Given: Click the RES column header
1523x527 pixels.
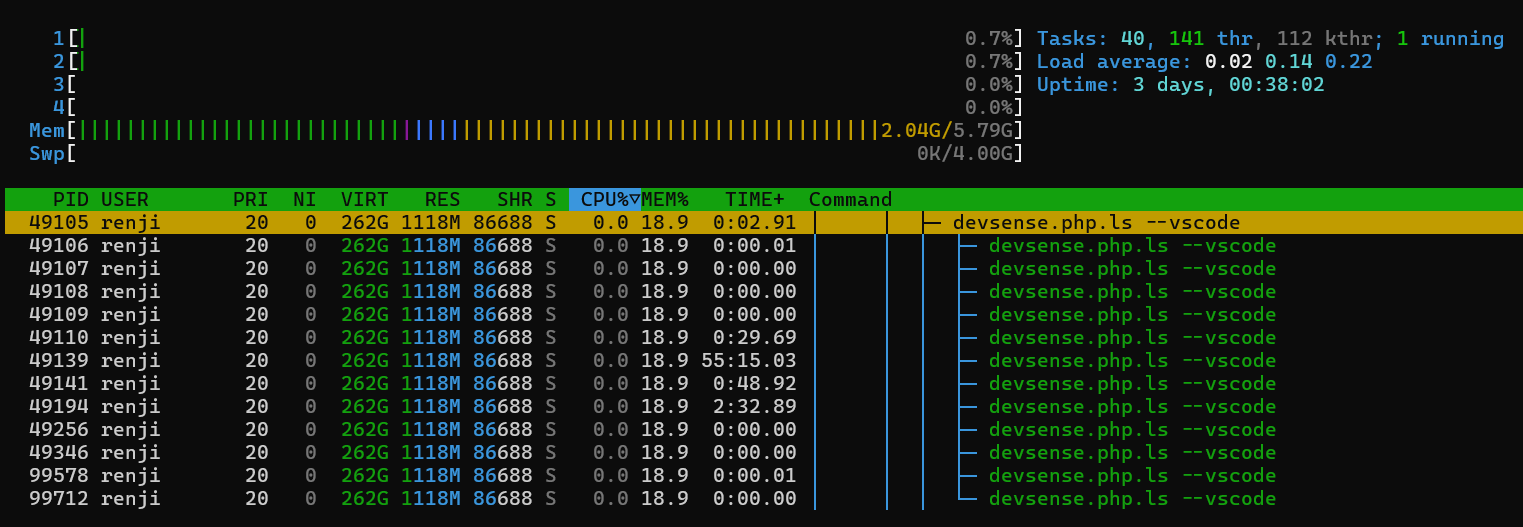Looking at the screenshot, I should tap(442, 199).
